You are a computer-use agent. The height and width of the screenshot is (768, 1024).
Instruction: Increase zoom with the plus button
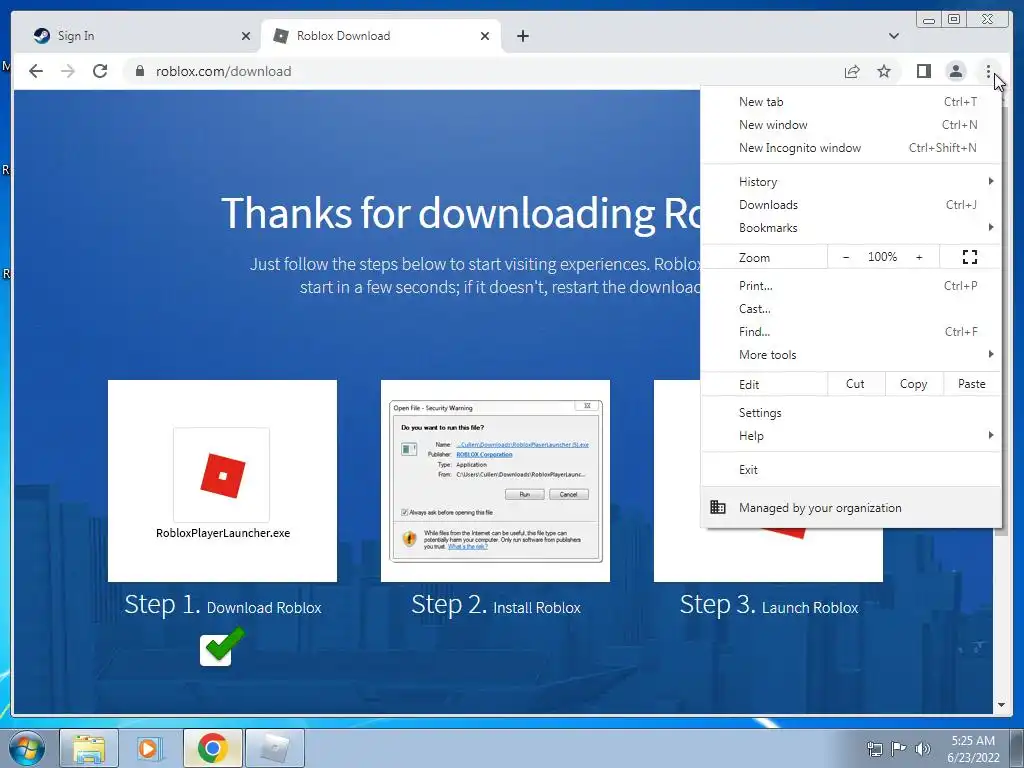(x=919, y=257)
